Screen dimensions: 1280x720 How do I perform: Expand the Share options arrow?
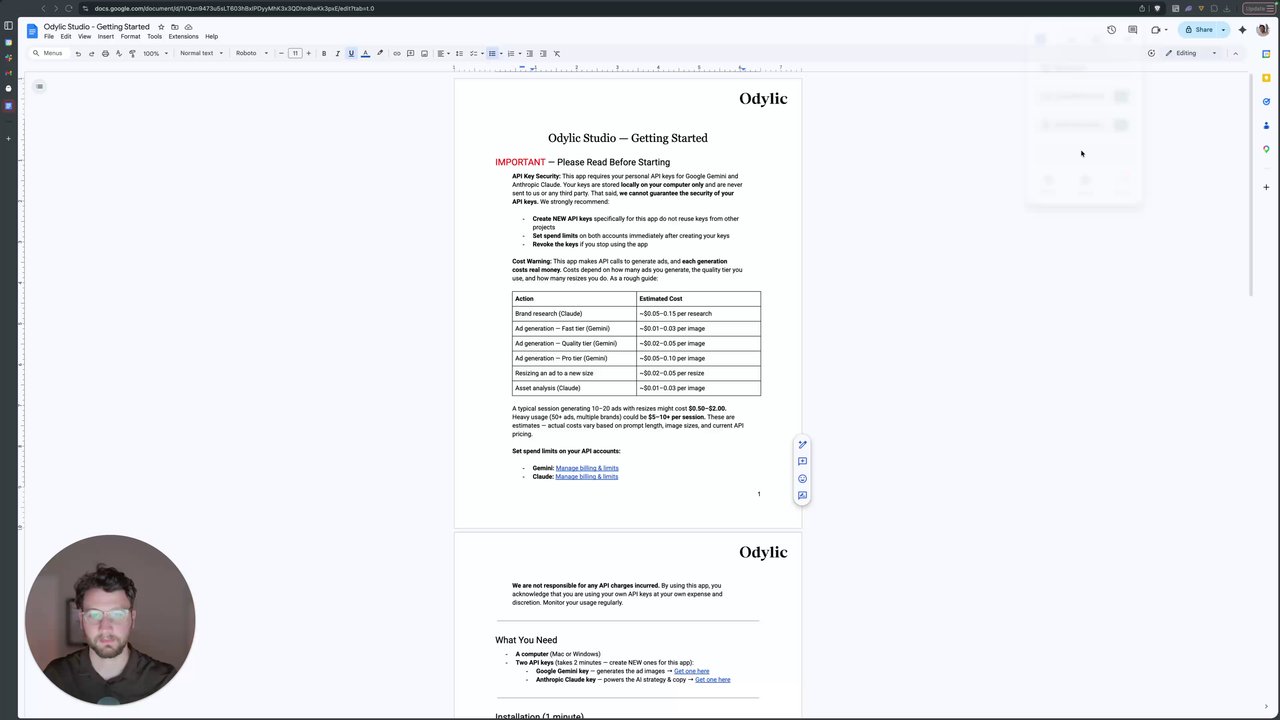1223,30
